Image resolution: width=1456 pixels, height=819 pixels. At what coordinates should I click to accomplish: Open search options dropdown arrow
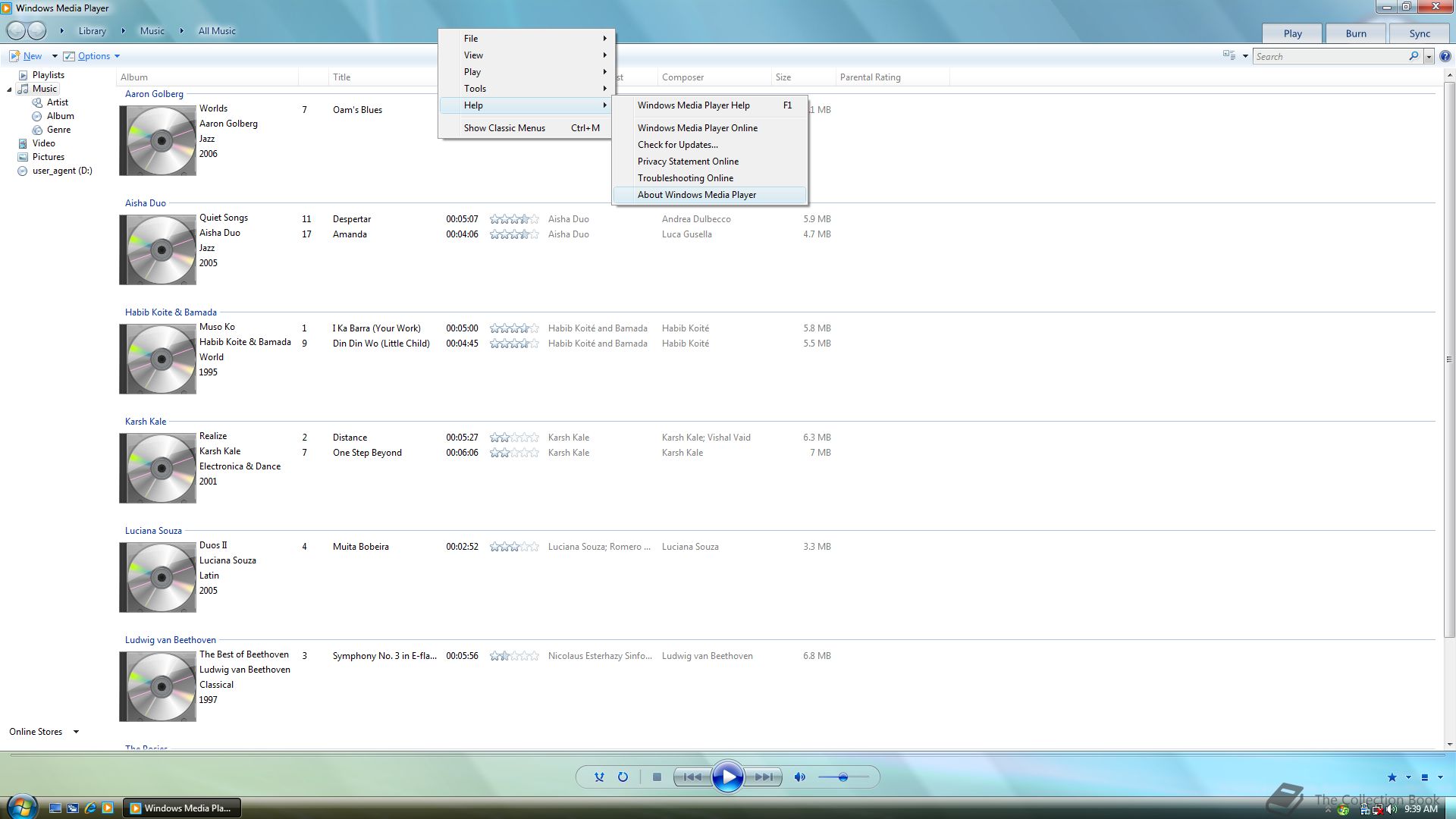point(1429,57)
